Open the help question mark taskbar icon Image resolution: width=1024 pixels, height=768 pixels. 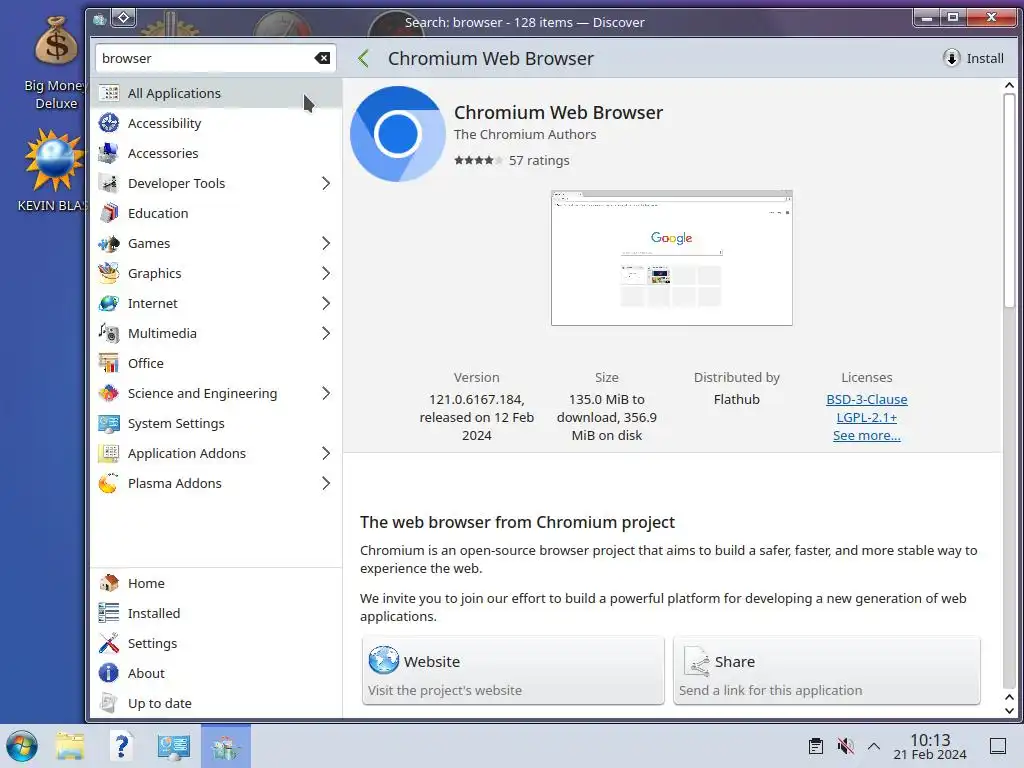tap(121, 746)
